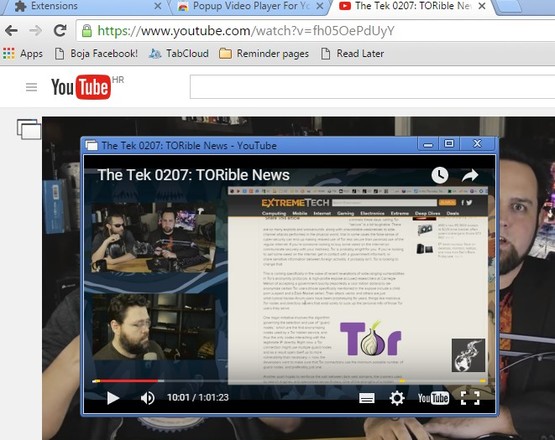This screenshot has width=555, height=440.
Task: Click the share arrow icon
Action: click(470, 175)
